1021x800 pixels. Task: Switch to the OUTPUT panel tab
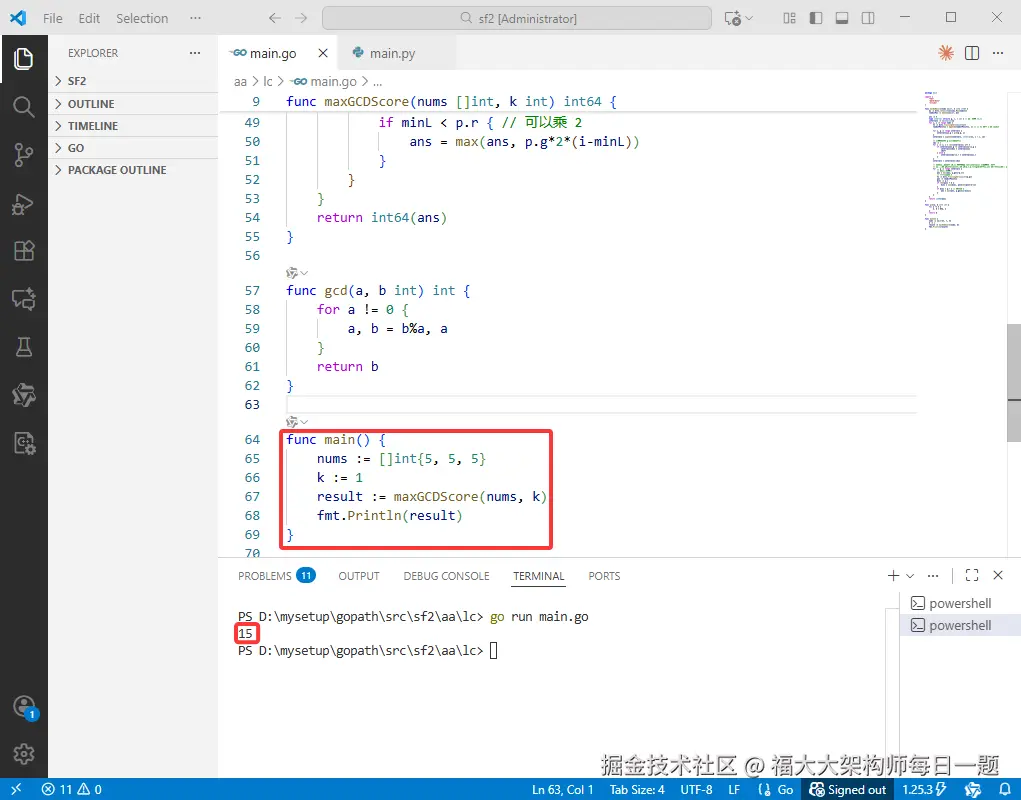tap(359, 575)
